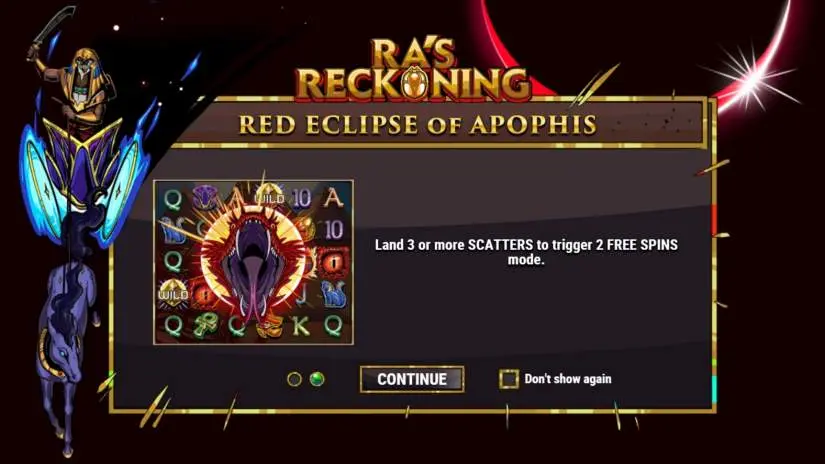Click the red eye scatter symbol at the preview's right edge
The width and height of the screenshot is (825, 464).
pos(333,261)
